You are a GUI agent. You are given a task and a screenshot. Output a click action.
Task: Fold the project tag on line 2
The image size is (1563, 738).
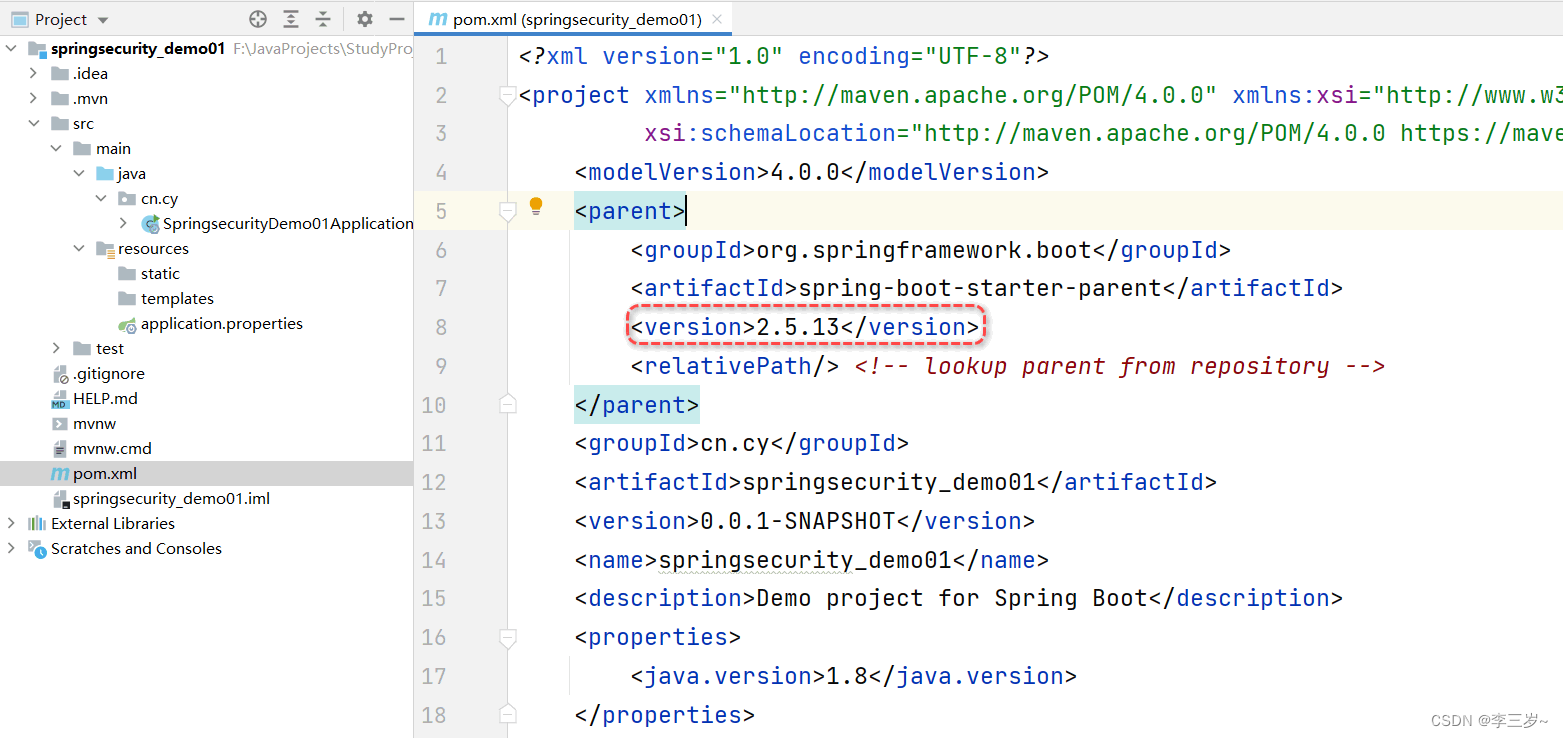point(507,95)
